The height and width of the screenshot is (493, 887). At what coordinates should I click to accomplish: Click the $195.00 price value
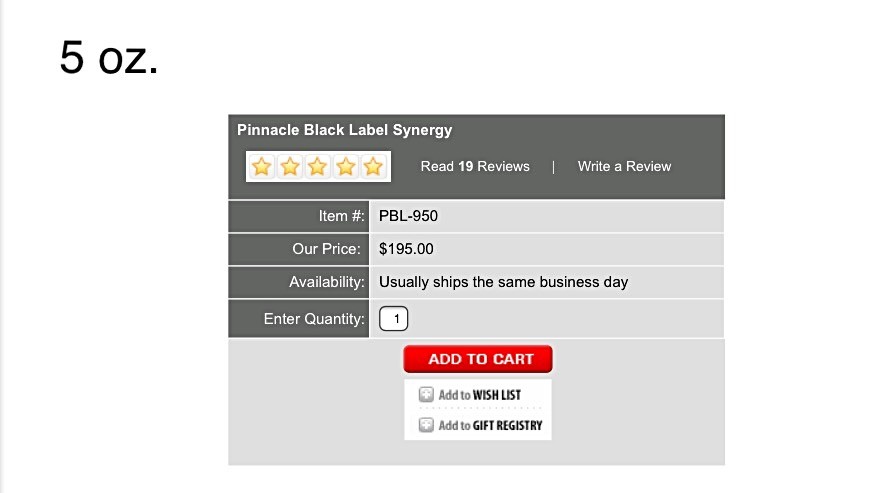406,249
